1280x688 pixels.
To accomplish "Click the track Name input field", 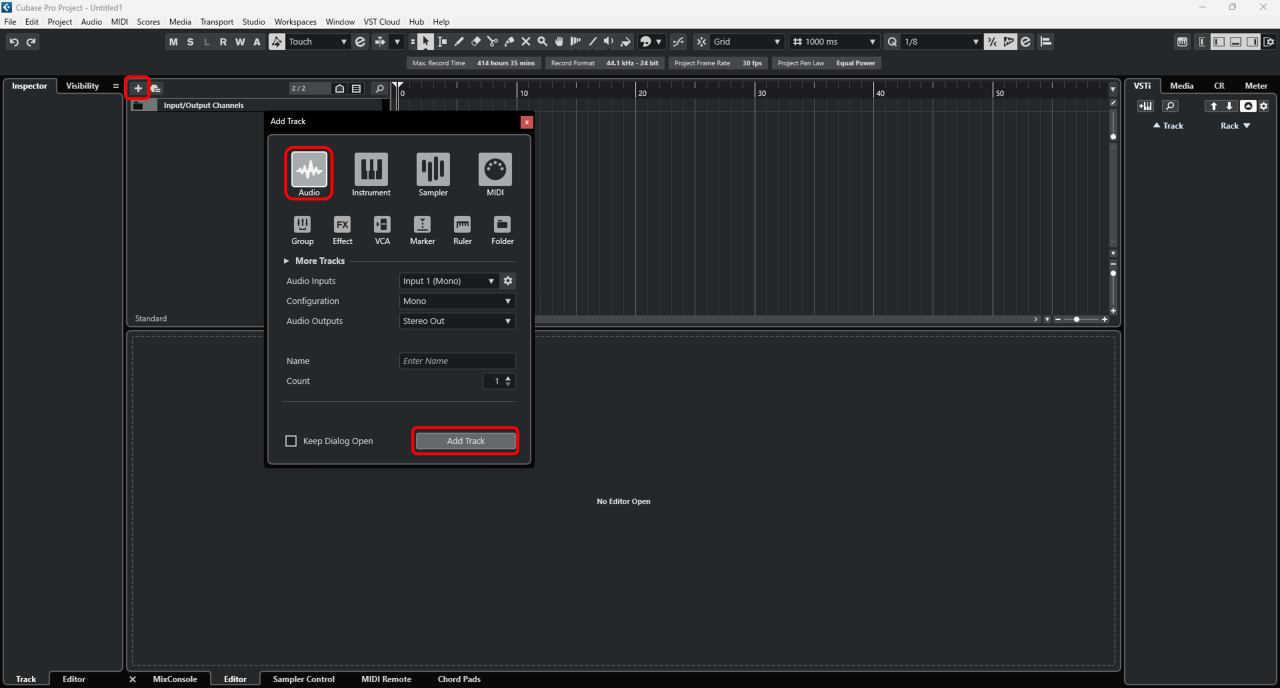I will point(457,361).
